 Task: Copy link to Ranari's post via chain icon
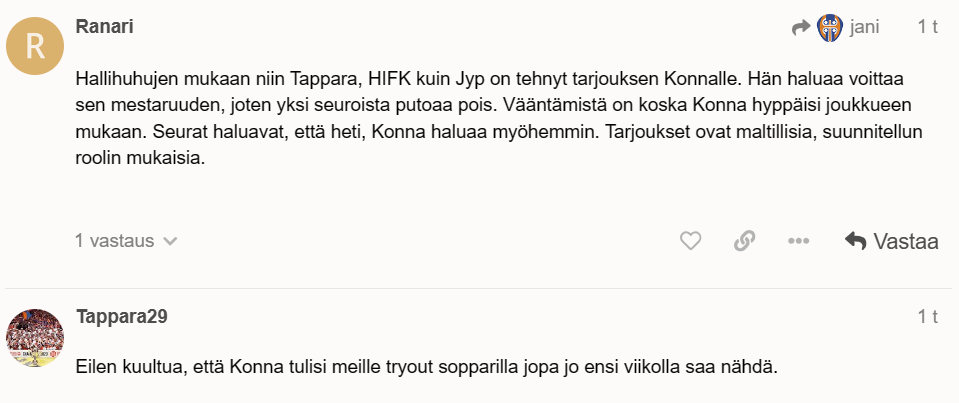(x=744, y=241)
